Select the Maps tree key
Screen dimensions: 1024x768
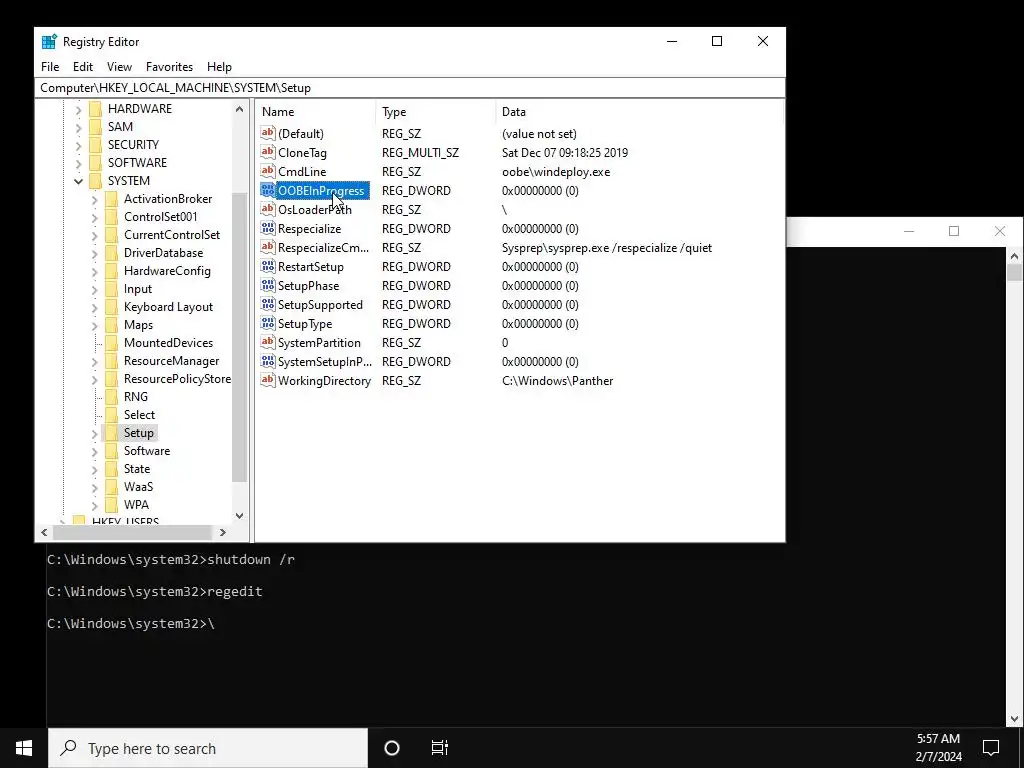pyautogui.click(x=138, y=325)
